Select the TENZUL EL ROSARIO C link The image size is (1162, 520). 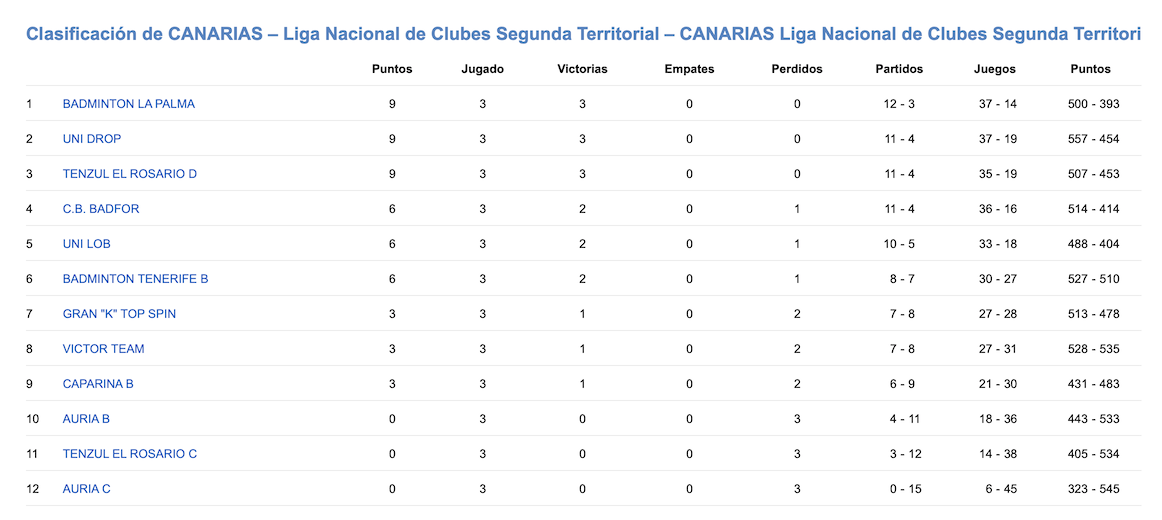(130, 454)
